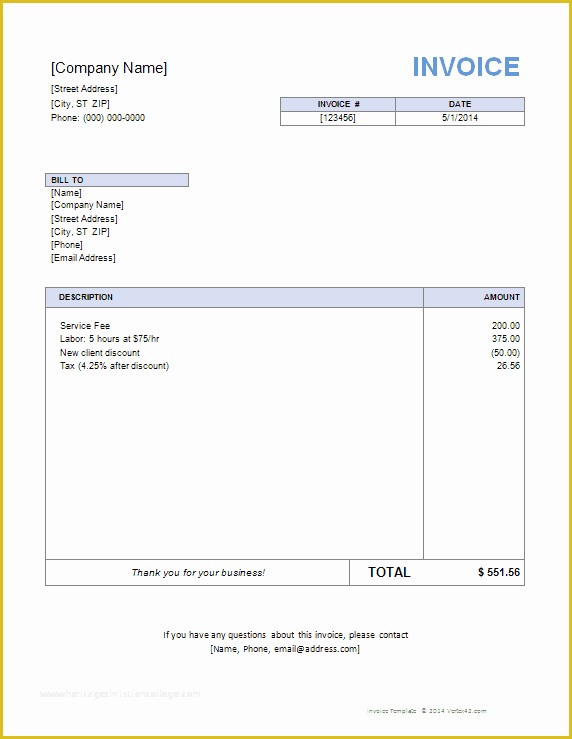The width and height of the screenshot is (572, 739).
Task: Click the New client discount line
Action: point(100,353)
